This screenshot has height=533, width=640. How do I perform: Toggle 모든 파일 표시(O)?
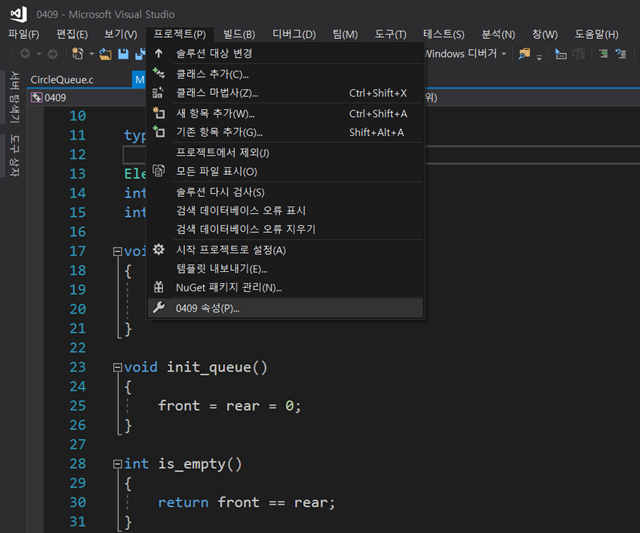coord(286,171)
